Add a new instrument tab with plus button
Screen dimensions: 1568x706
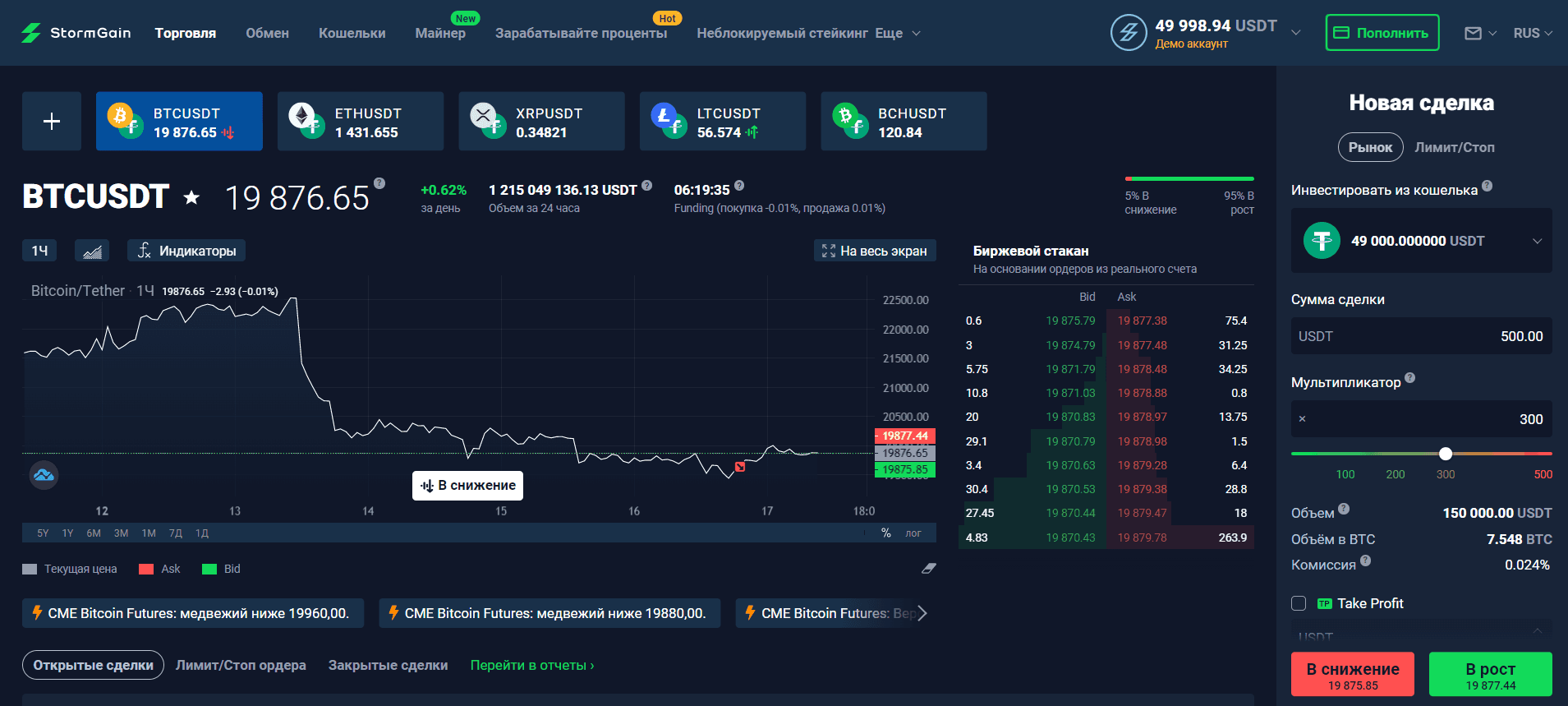pyautogui.click(x=52, y=121)
